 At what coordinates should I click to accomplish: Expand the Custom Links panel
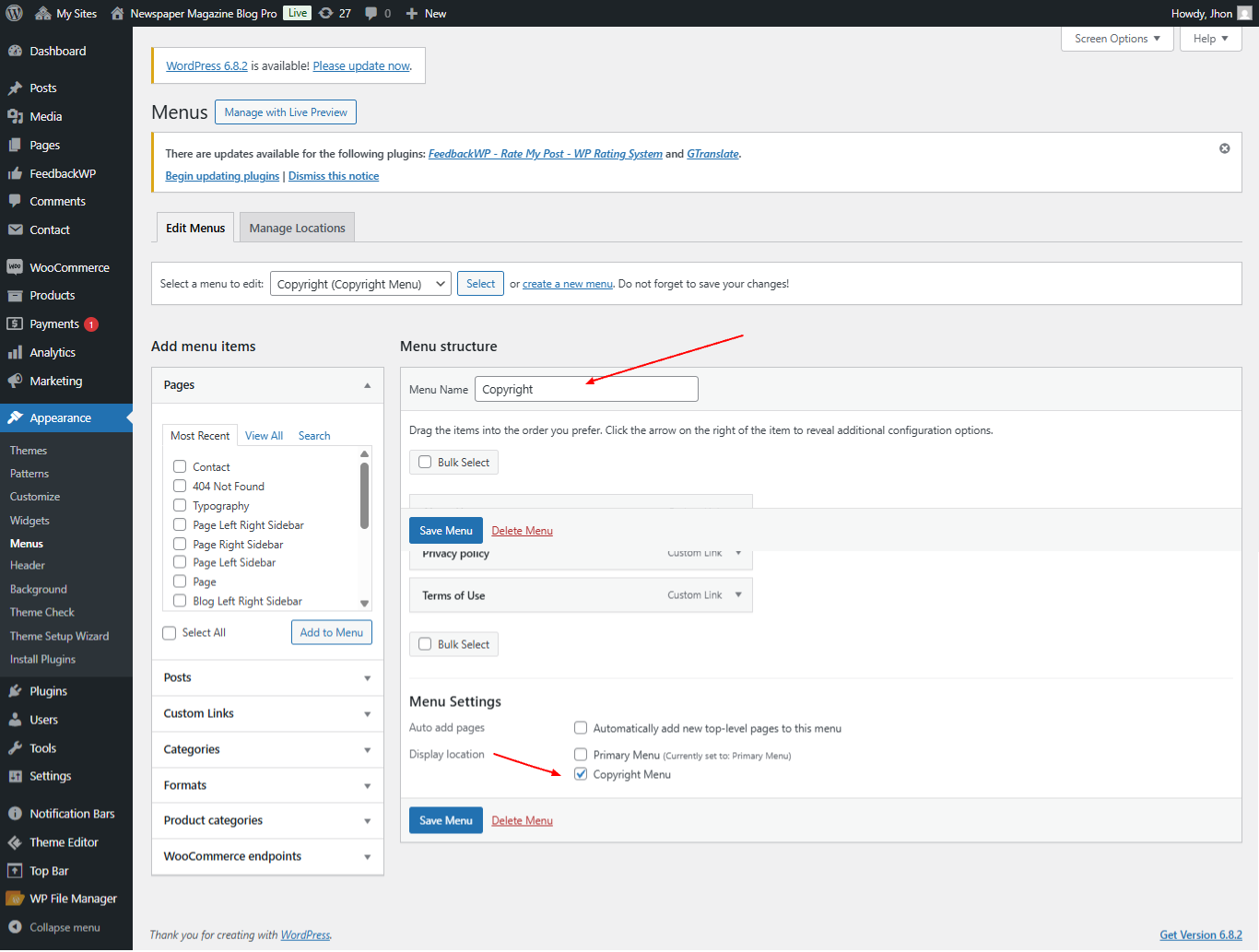tap(368, 714)
